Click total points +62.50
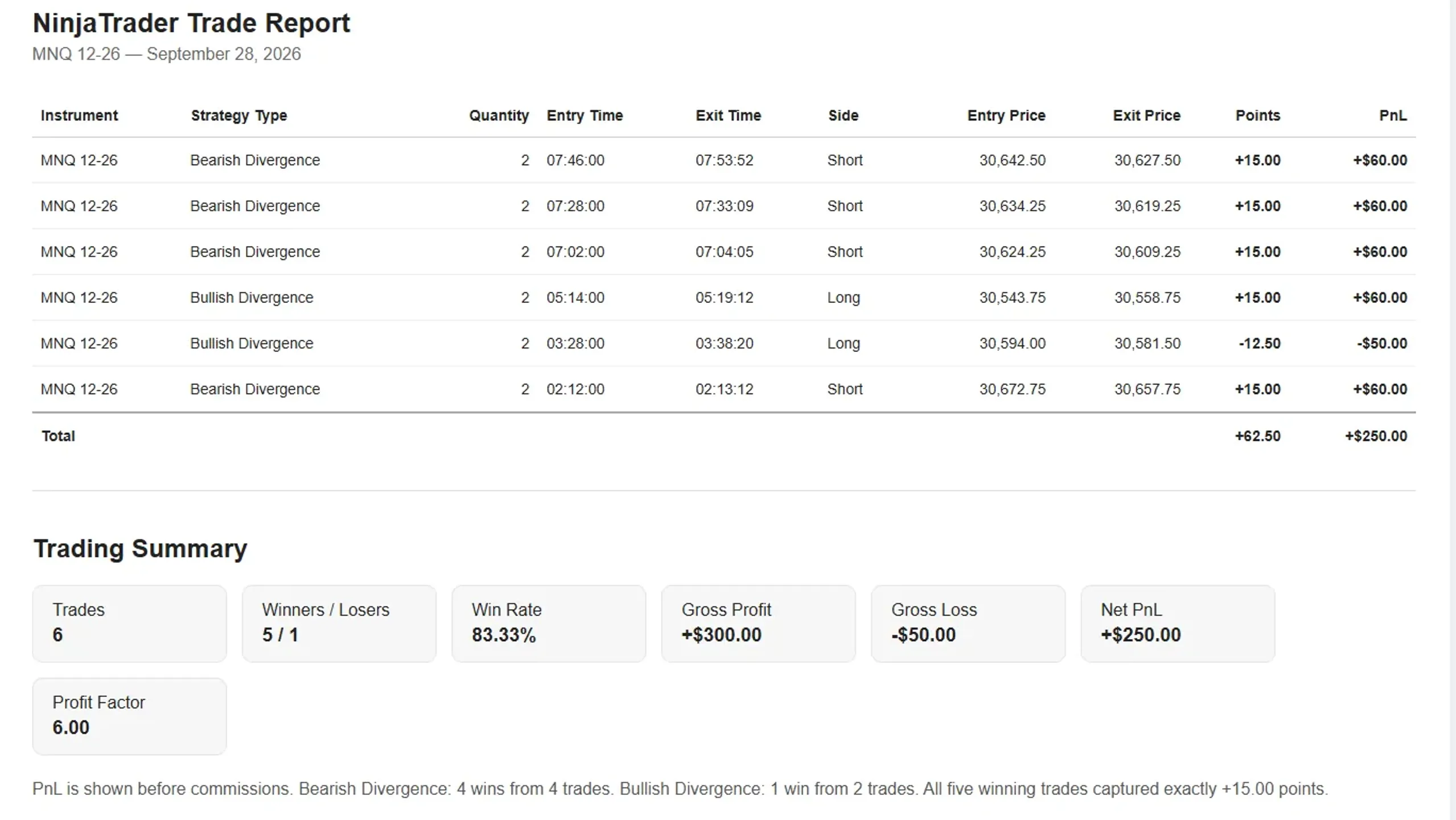1456x820 pixels. [x=1257, y=436]
